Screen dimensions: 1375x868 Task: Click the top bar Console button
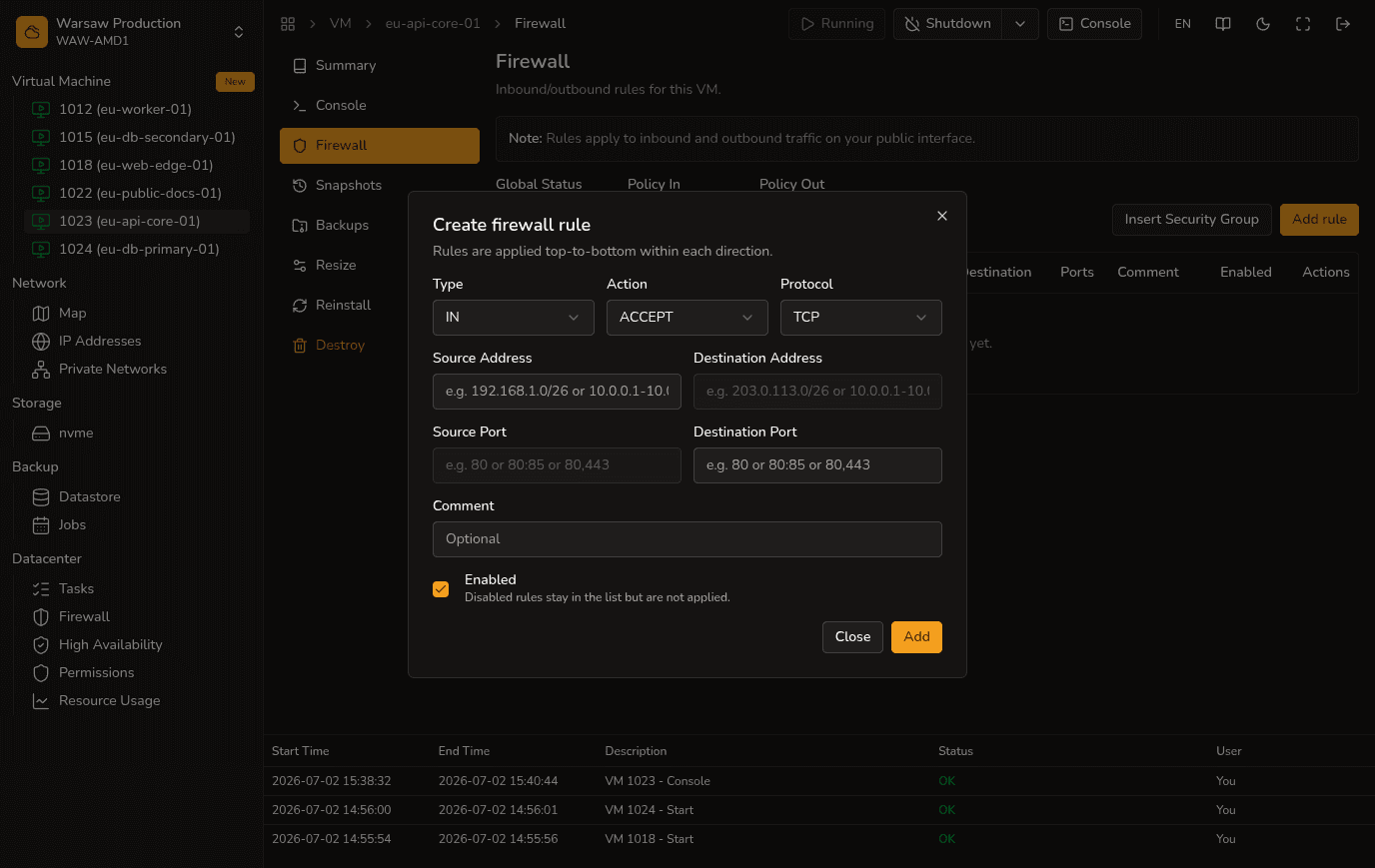(1094, 24)
